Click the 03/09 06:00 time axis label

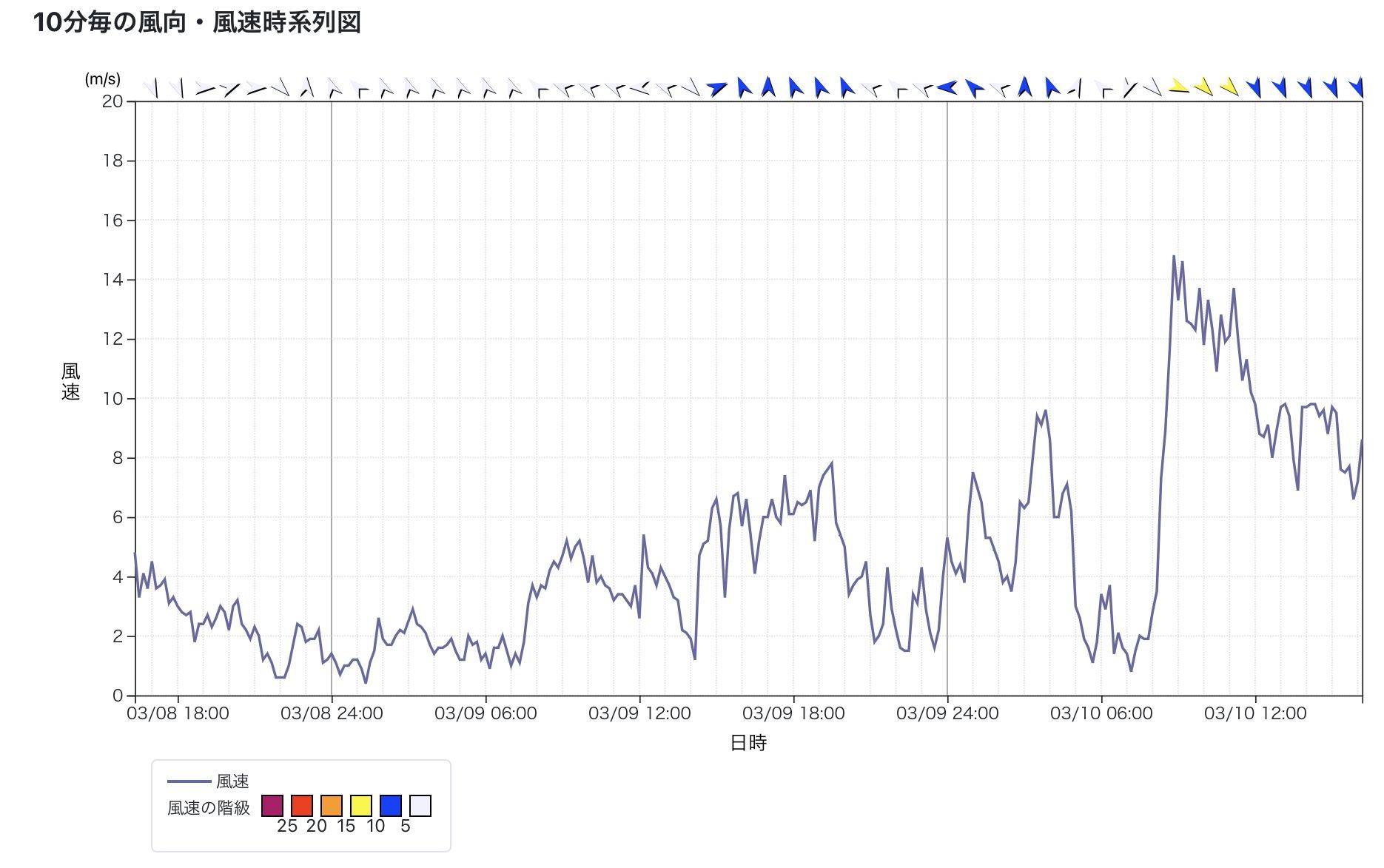(x=486, y=713)
